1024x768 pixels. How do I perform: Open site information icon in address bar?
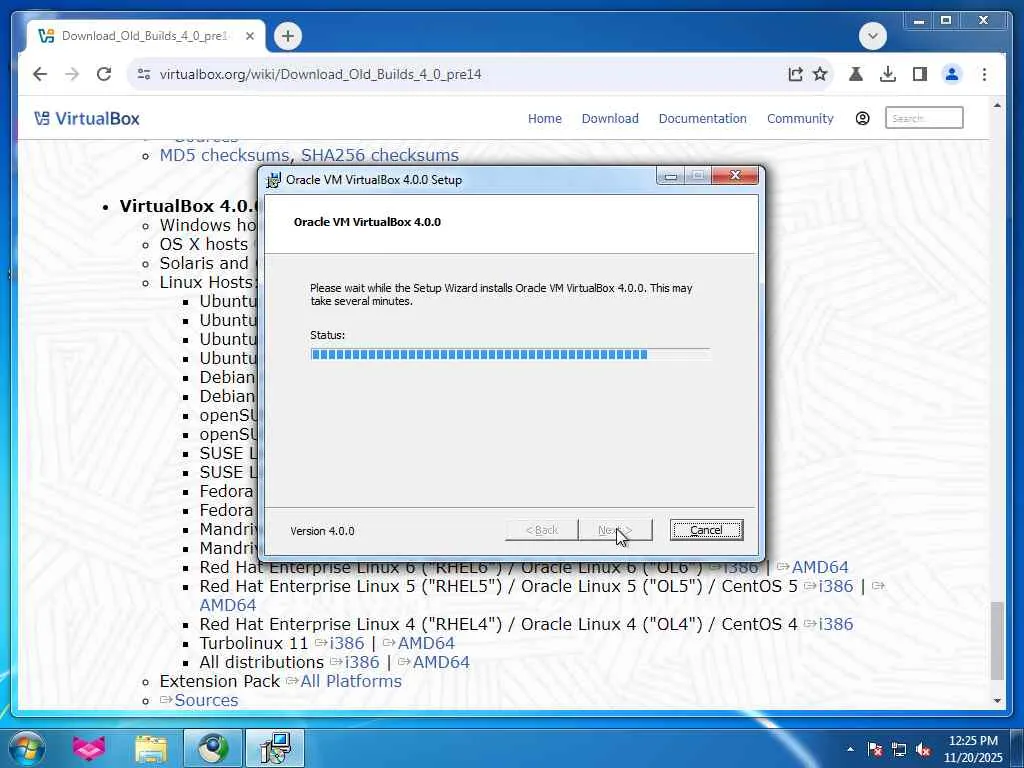point(144,74)
